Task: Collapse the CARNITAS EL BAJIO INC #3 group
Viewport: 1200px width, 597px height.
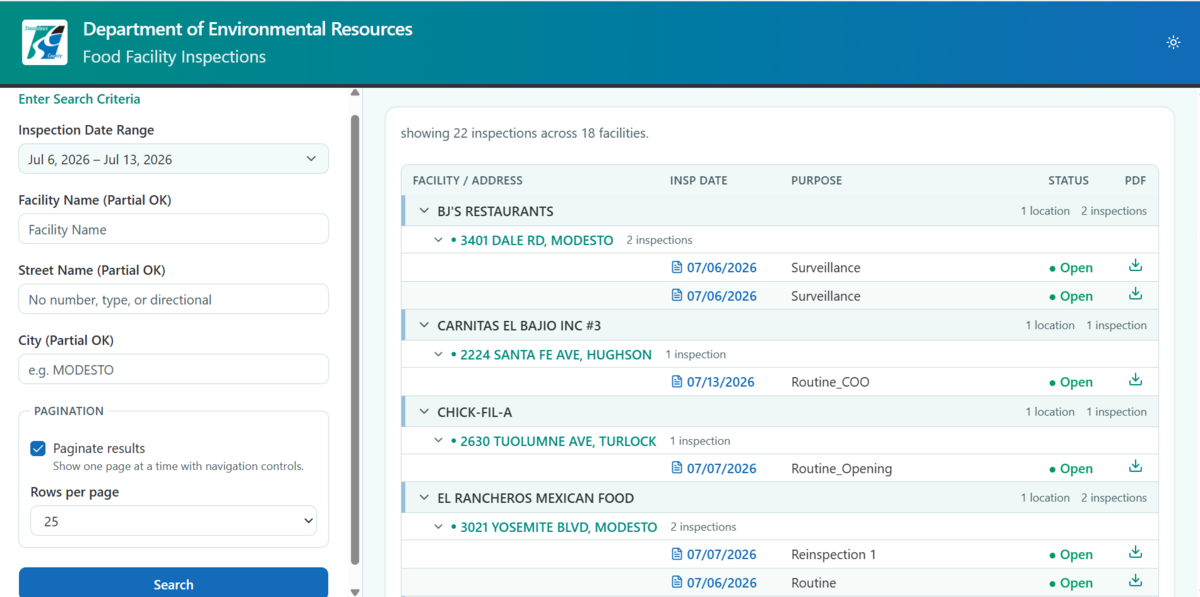Action: click(424, 325)
